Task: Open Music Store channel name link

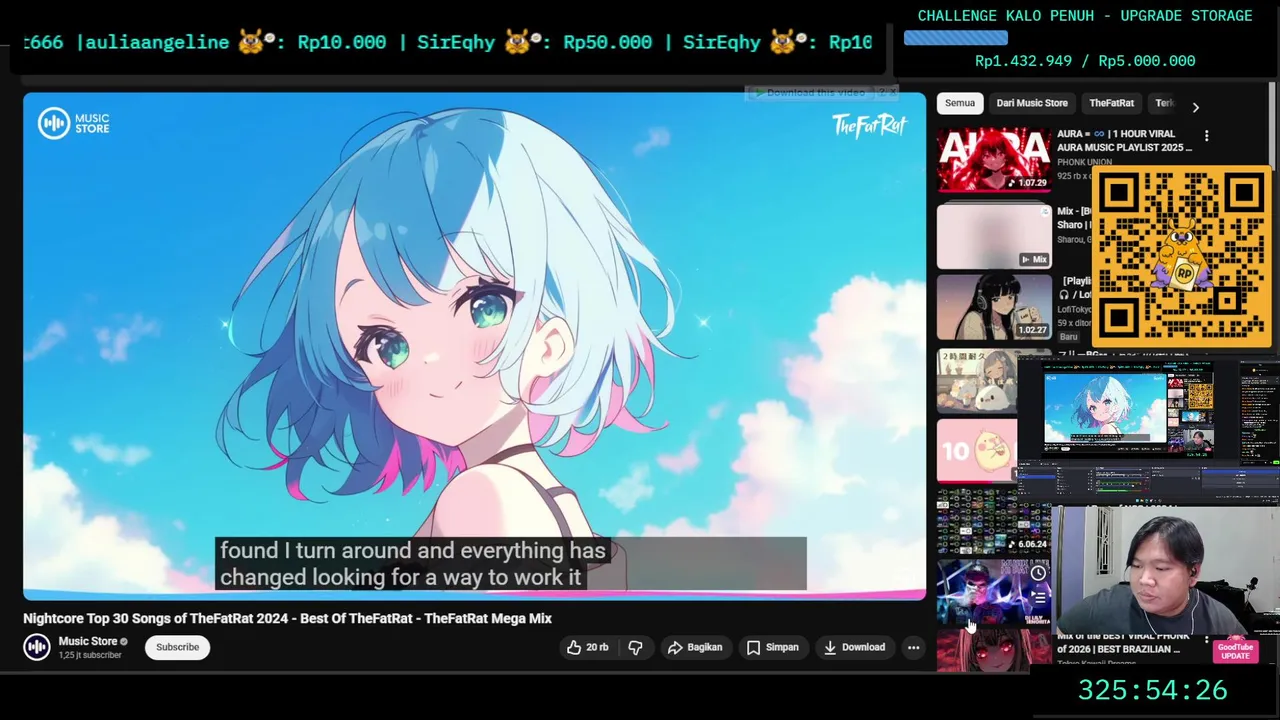Action: coord(88,641)
